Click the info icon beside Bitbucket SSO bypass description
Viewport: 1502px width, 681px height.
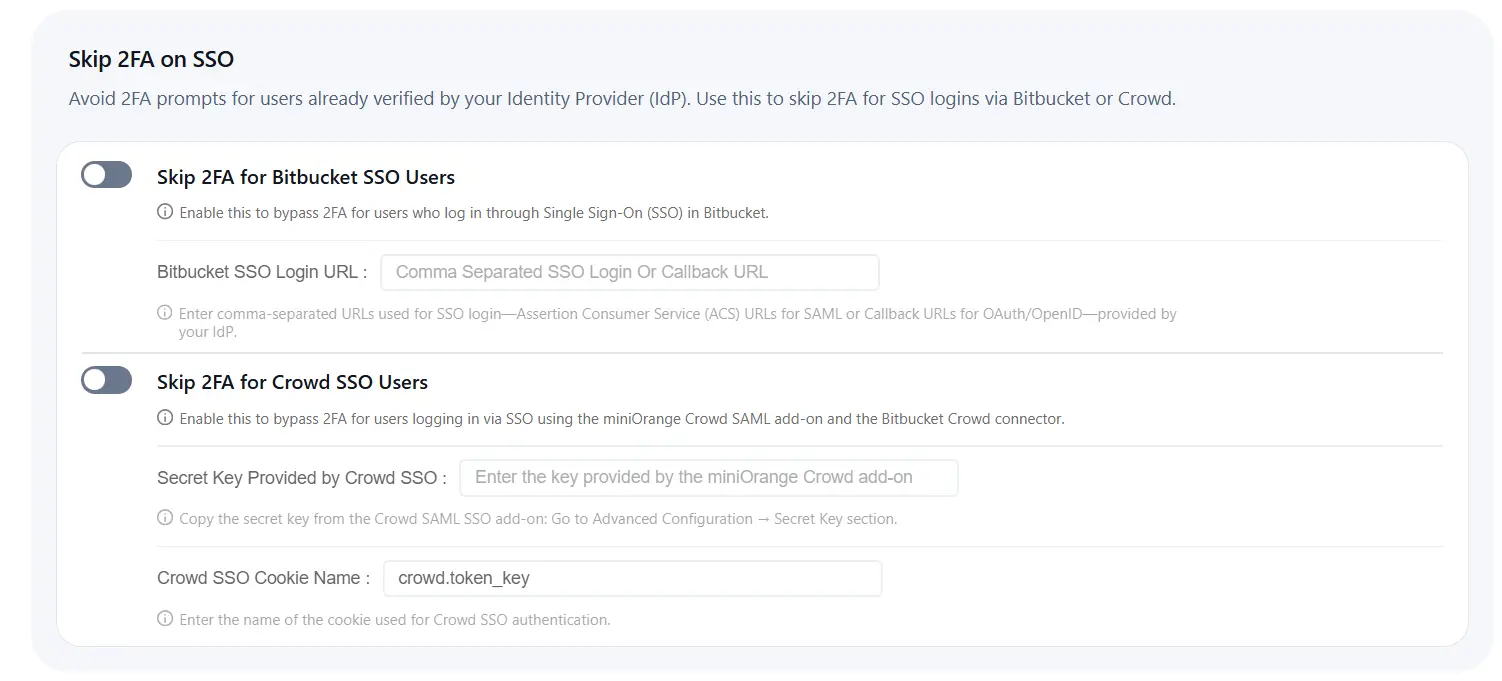pyautogui.click(x=165, y=212)
